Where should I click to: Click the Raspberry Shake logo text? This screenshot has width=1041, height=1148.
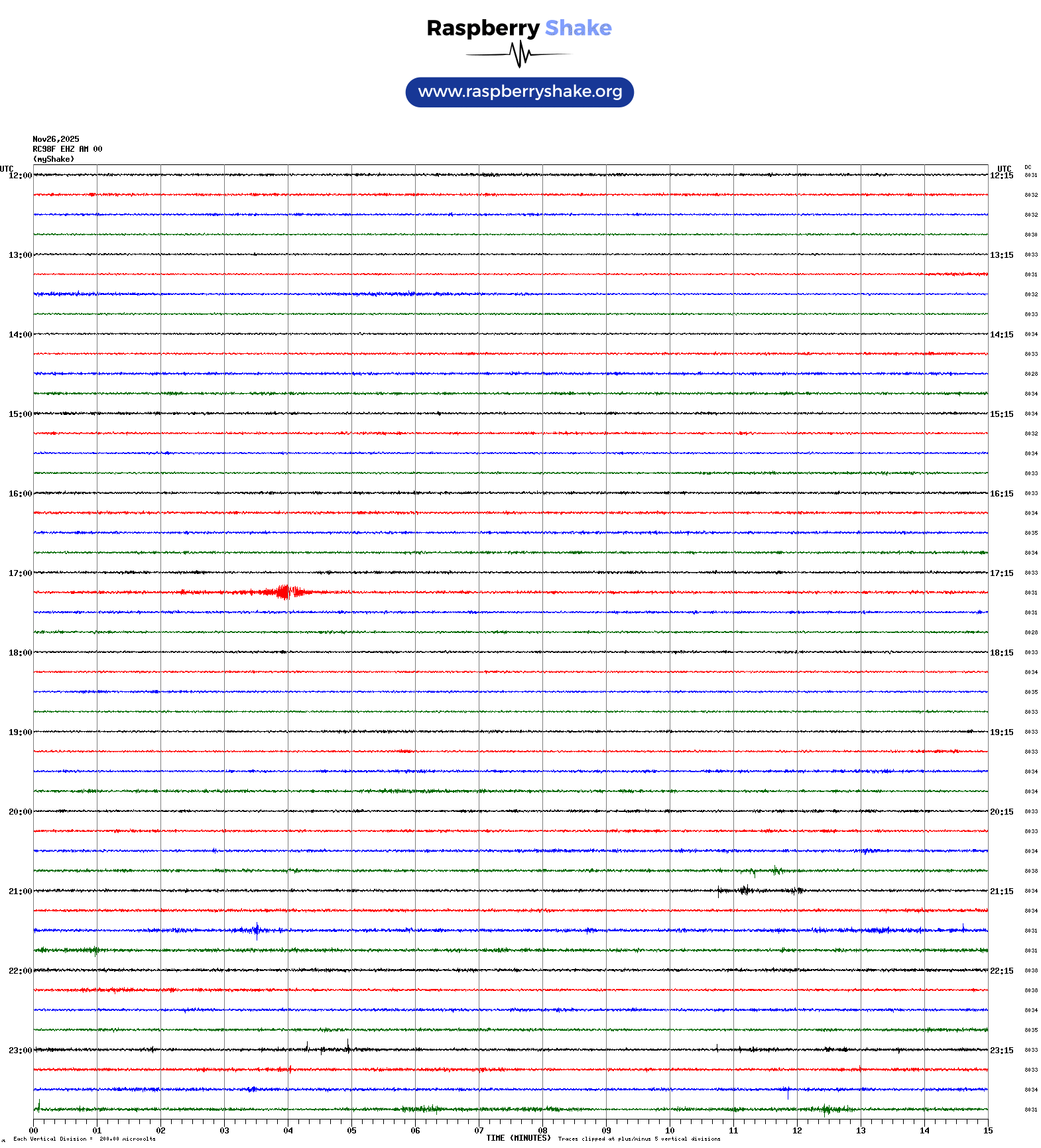point(519,28)
